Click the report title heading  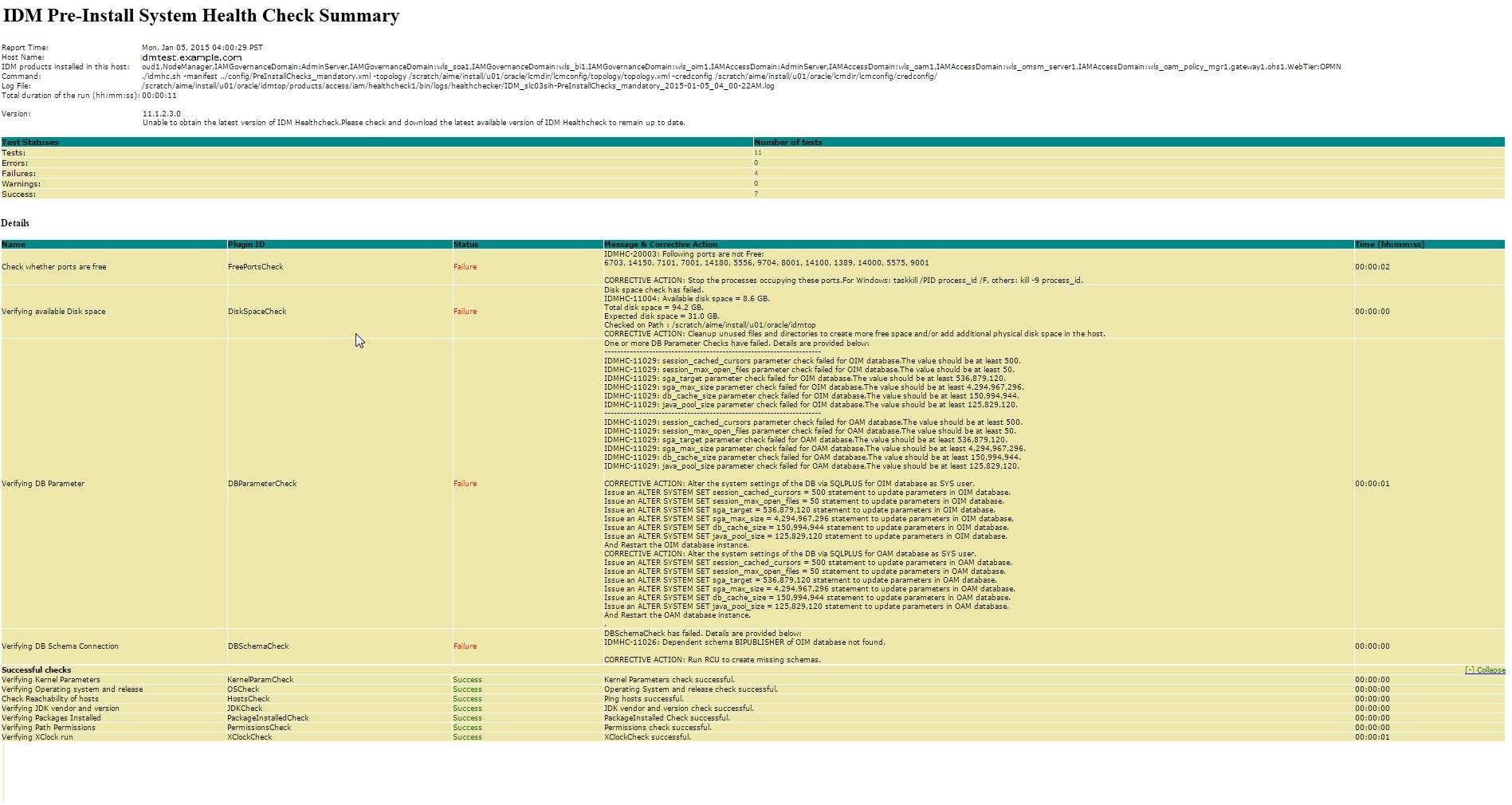201,16
